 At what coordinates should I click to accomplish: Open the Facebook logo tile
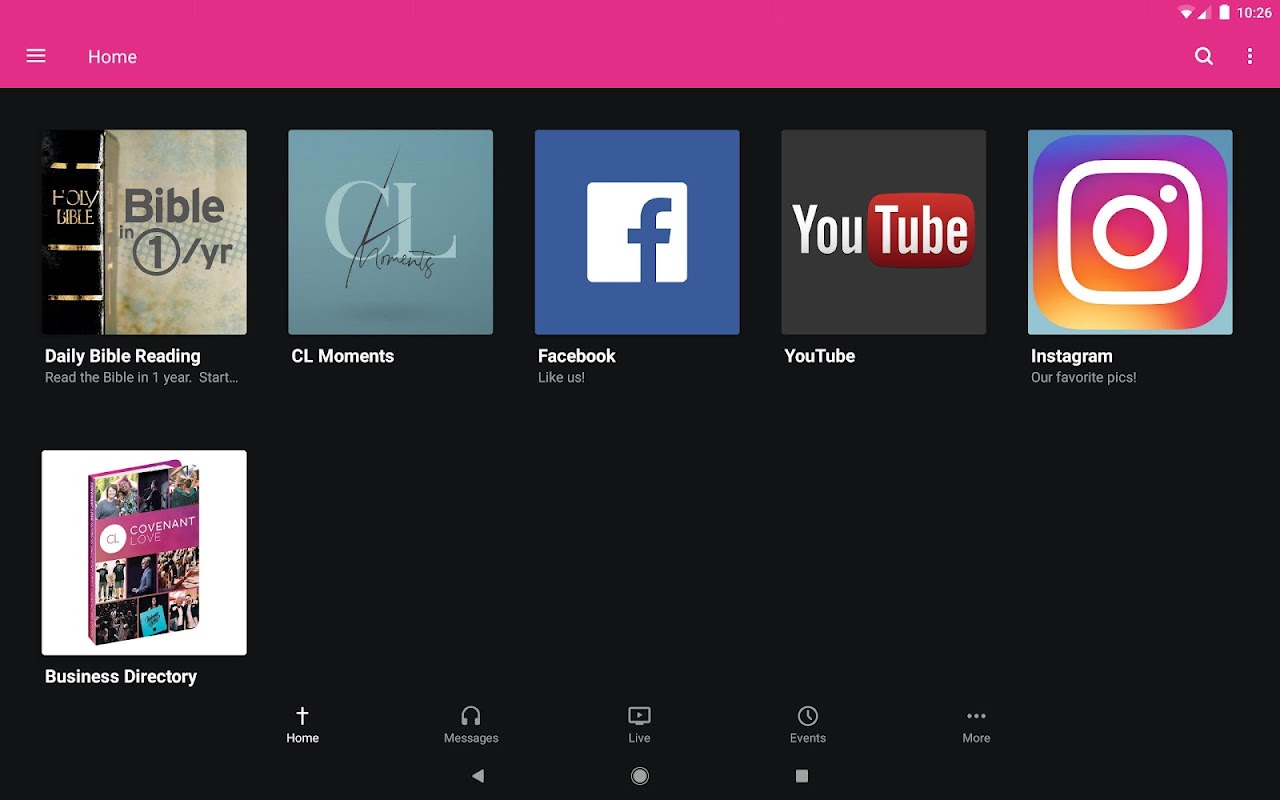(x=637, y=232)
